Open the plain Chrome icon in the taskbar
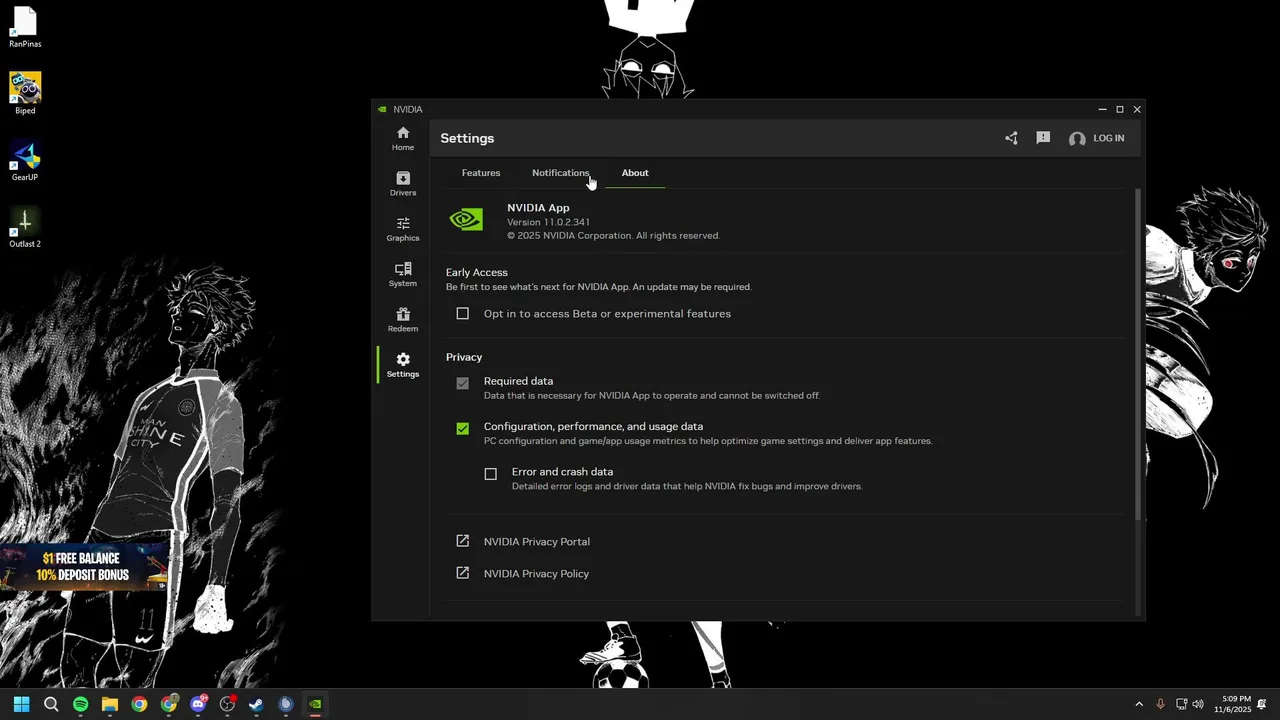Viewport: 1280px width, 720px height. pos(139,704)
